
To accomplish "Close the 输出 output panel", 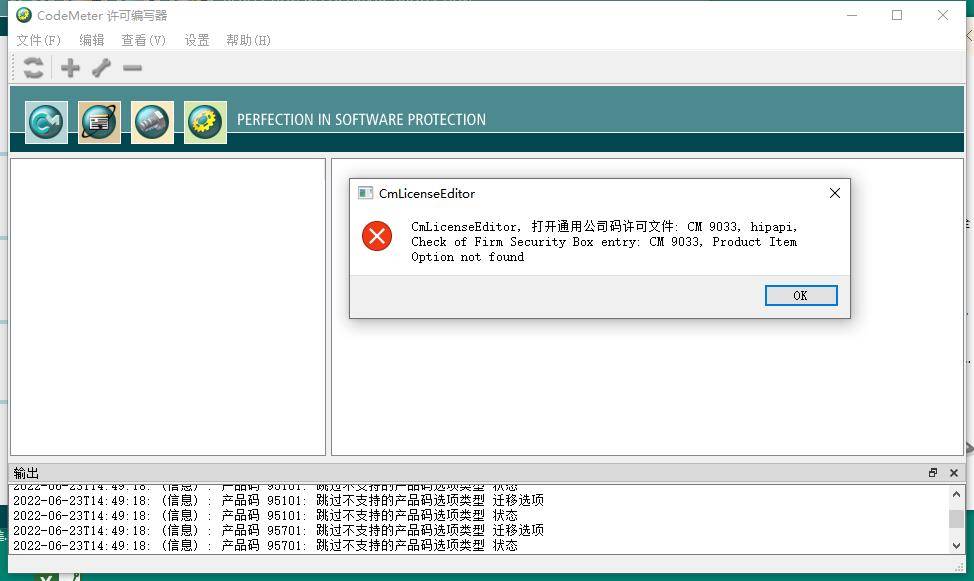I will pos(954,473).
